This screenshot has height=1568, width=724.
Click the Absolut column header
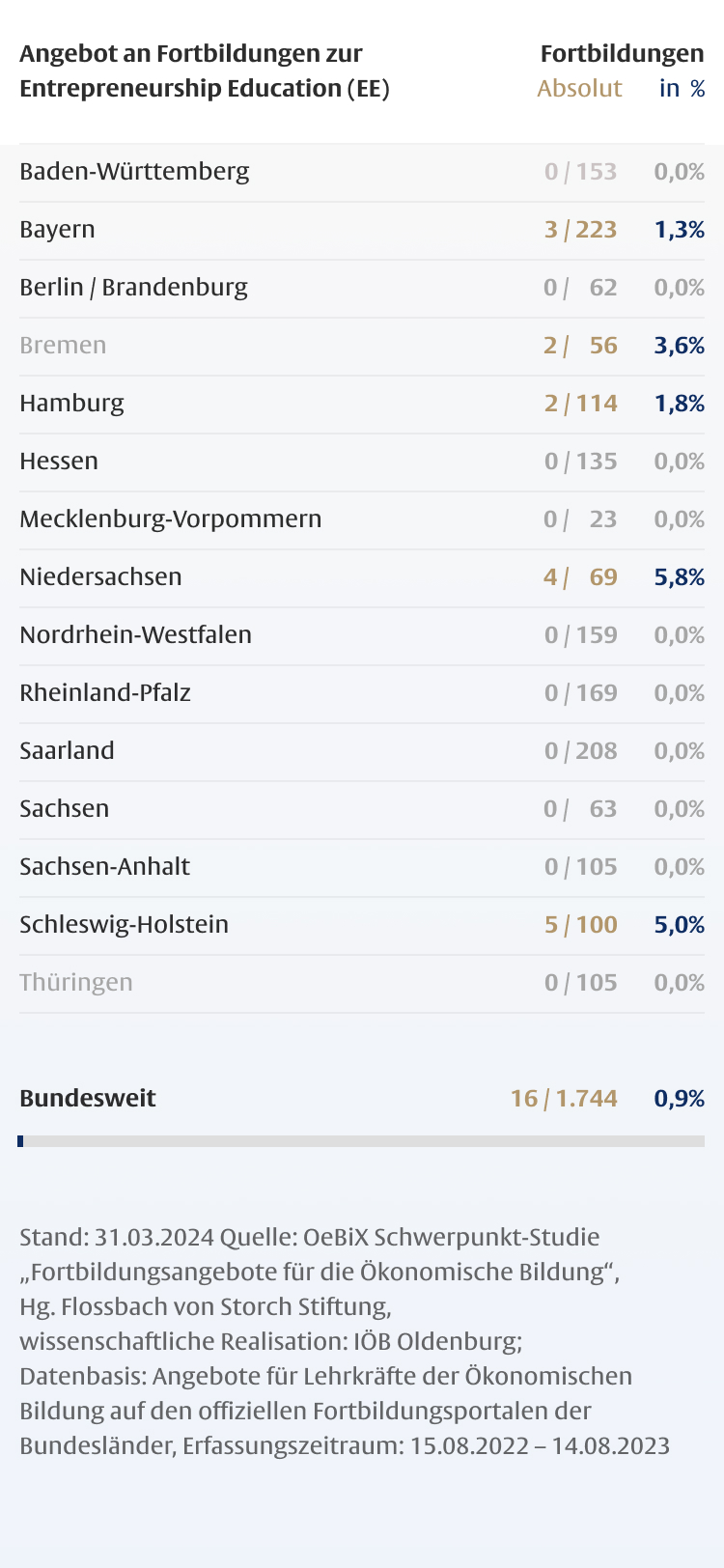pyautogui.click(x=579, y=89)
